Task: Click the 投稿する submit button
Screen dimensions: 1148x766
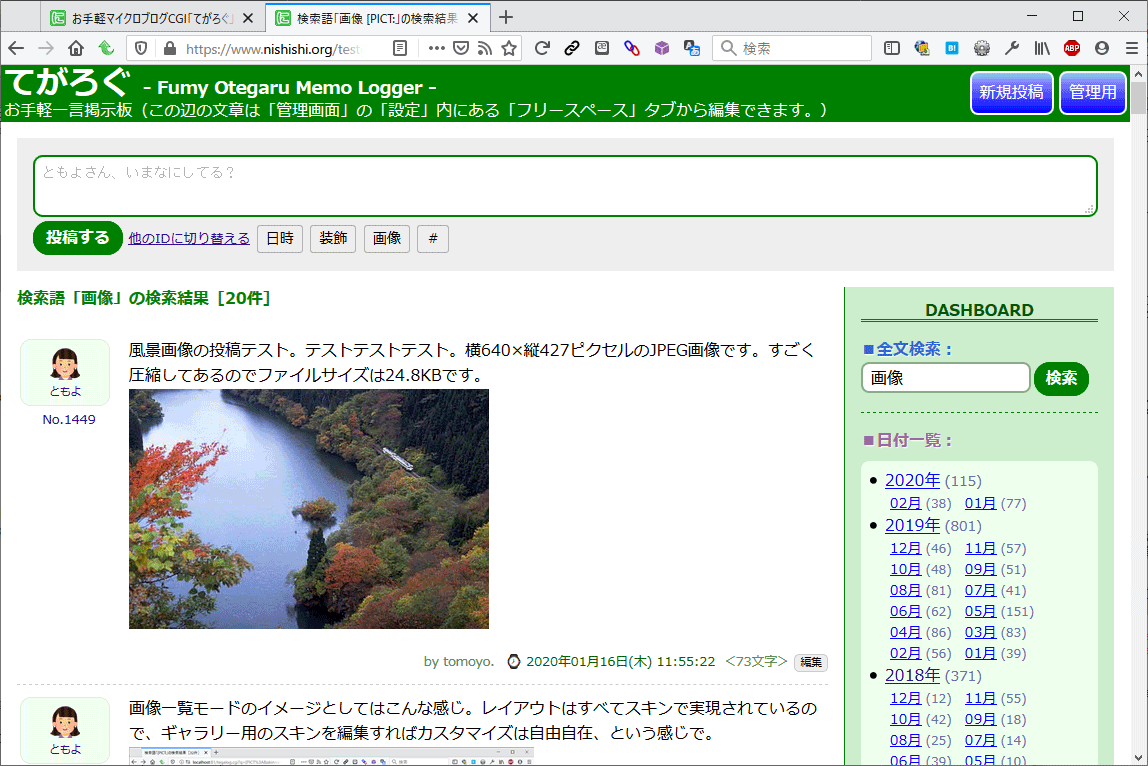Action: point(78,238)
